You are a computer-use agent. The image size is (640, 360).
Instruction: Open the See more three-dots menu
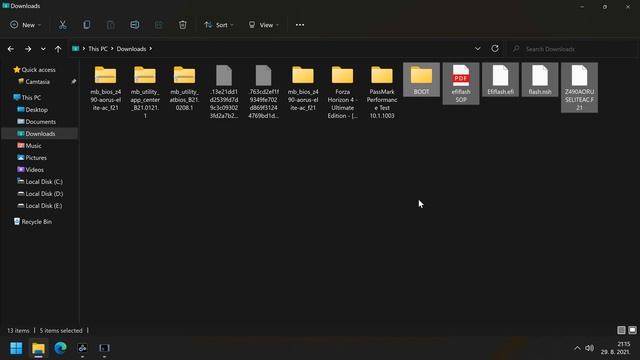point(300,25)
